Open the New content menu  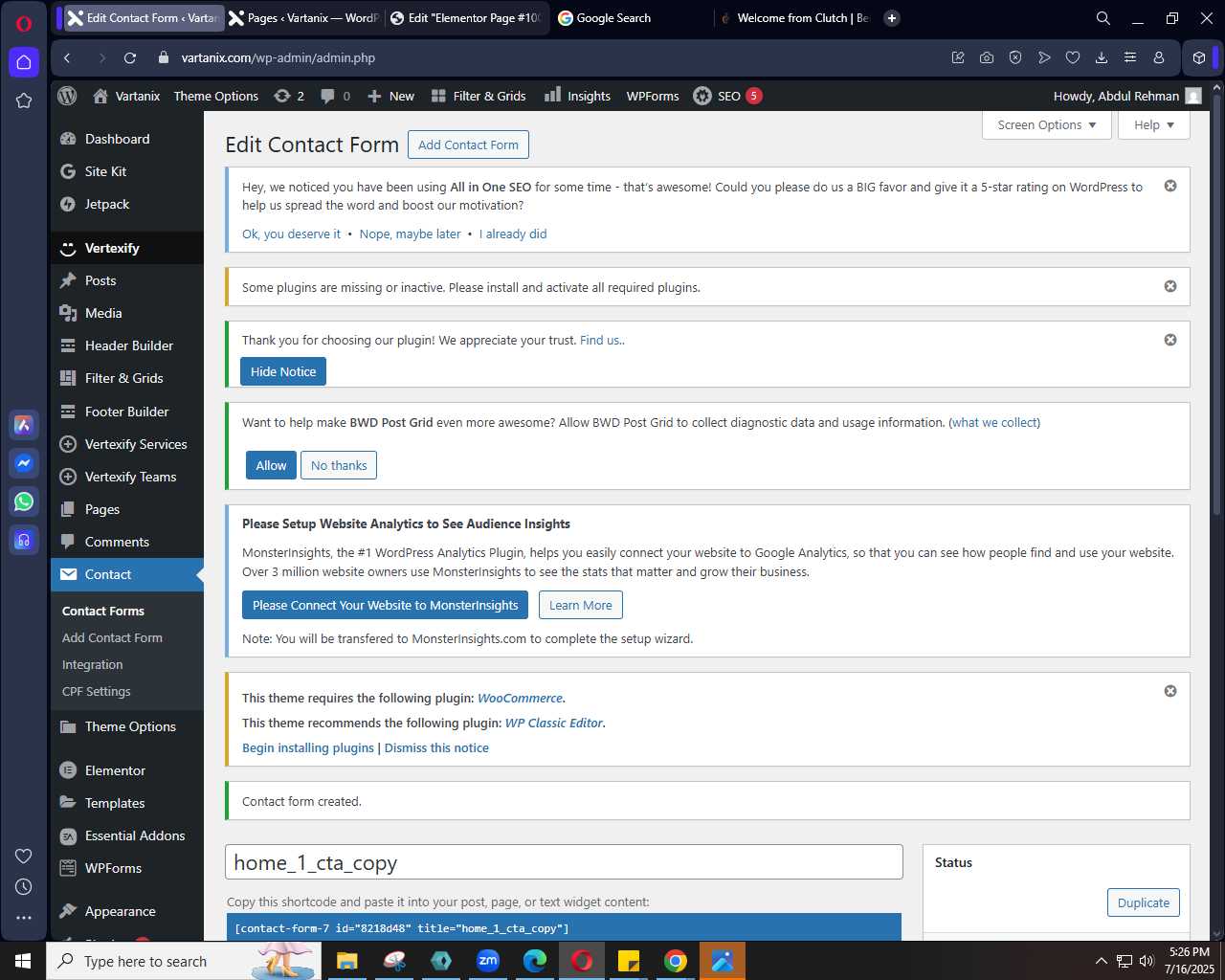[390, 96]
